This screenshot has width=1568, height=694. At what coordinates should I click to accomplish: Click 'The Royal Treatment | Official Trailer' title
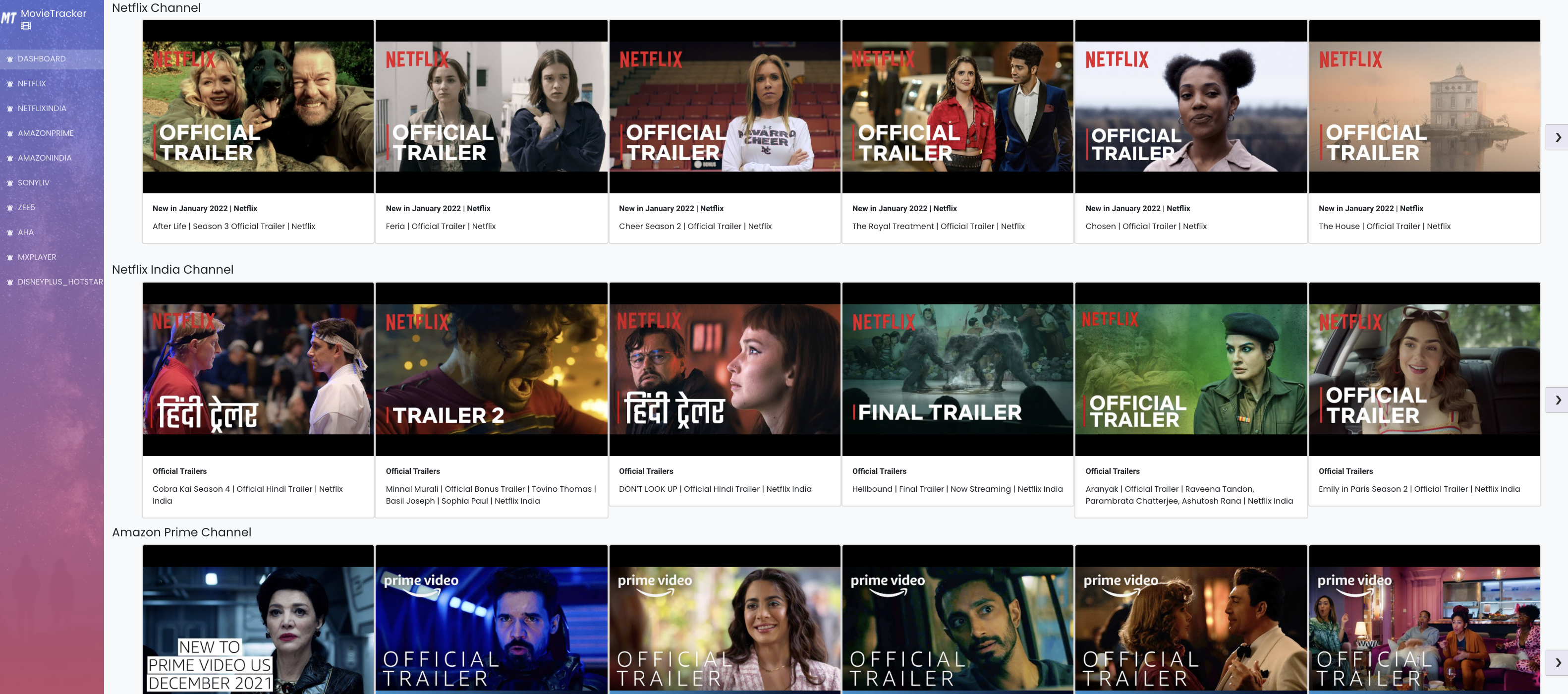coord(938,227)
